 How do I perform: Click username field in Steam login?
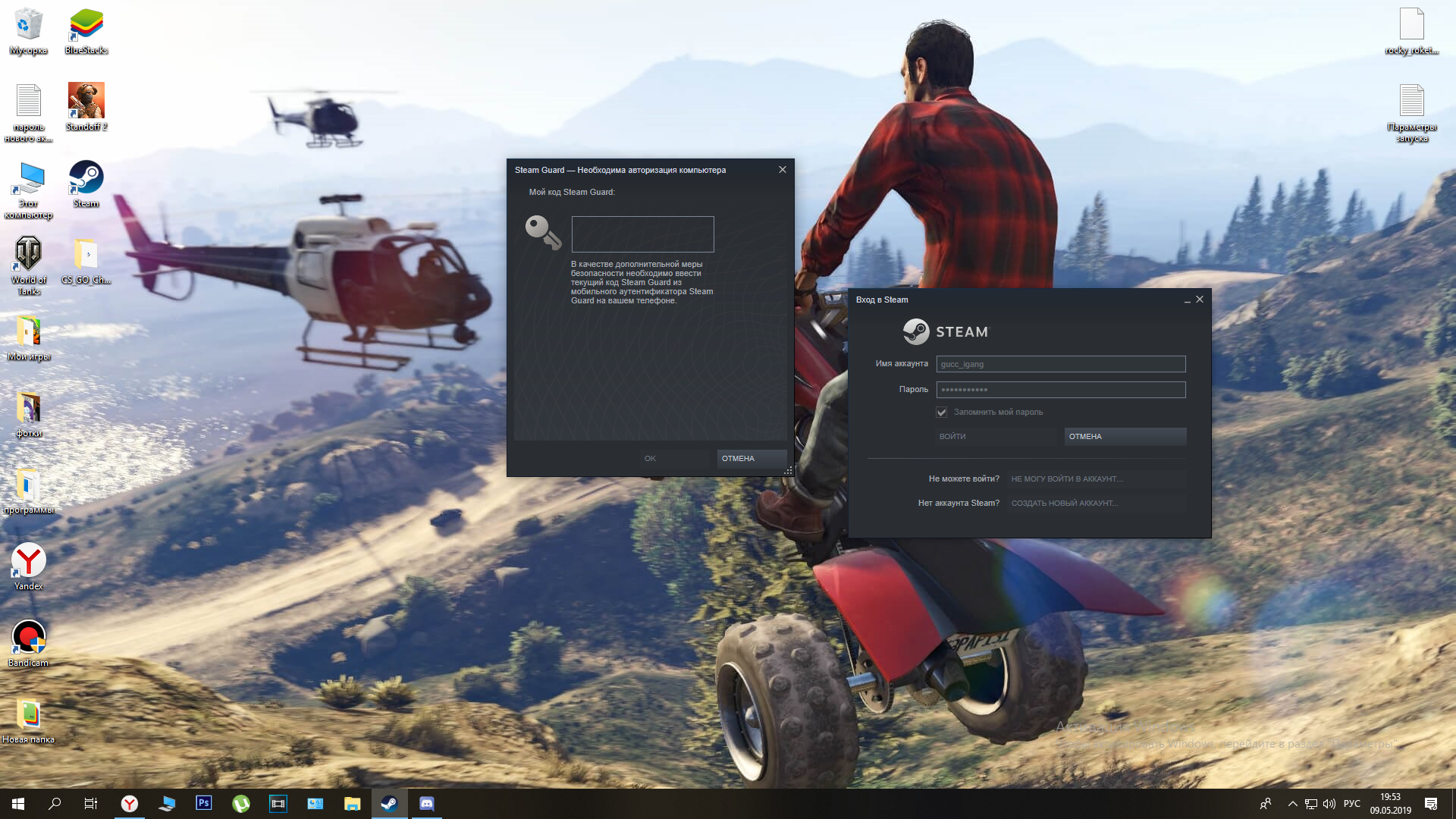click(1060, 363)
